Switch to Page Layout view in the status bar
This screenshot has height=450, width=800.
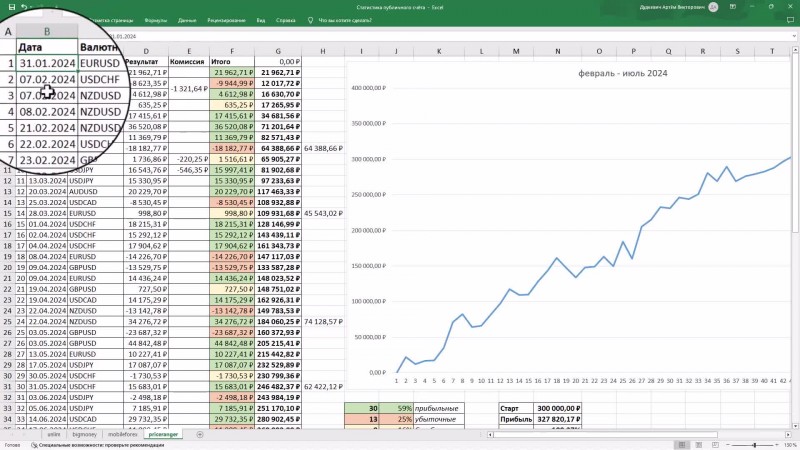click(x=699, y=445)
